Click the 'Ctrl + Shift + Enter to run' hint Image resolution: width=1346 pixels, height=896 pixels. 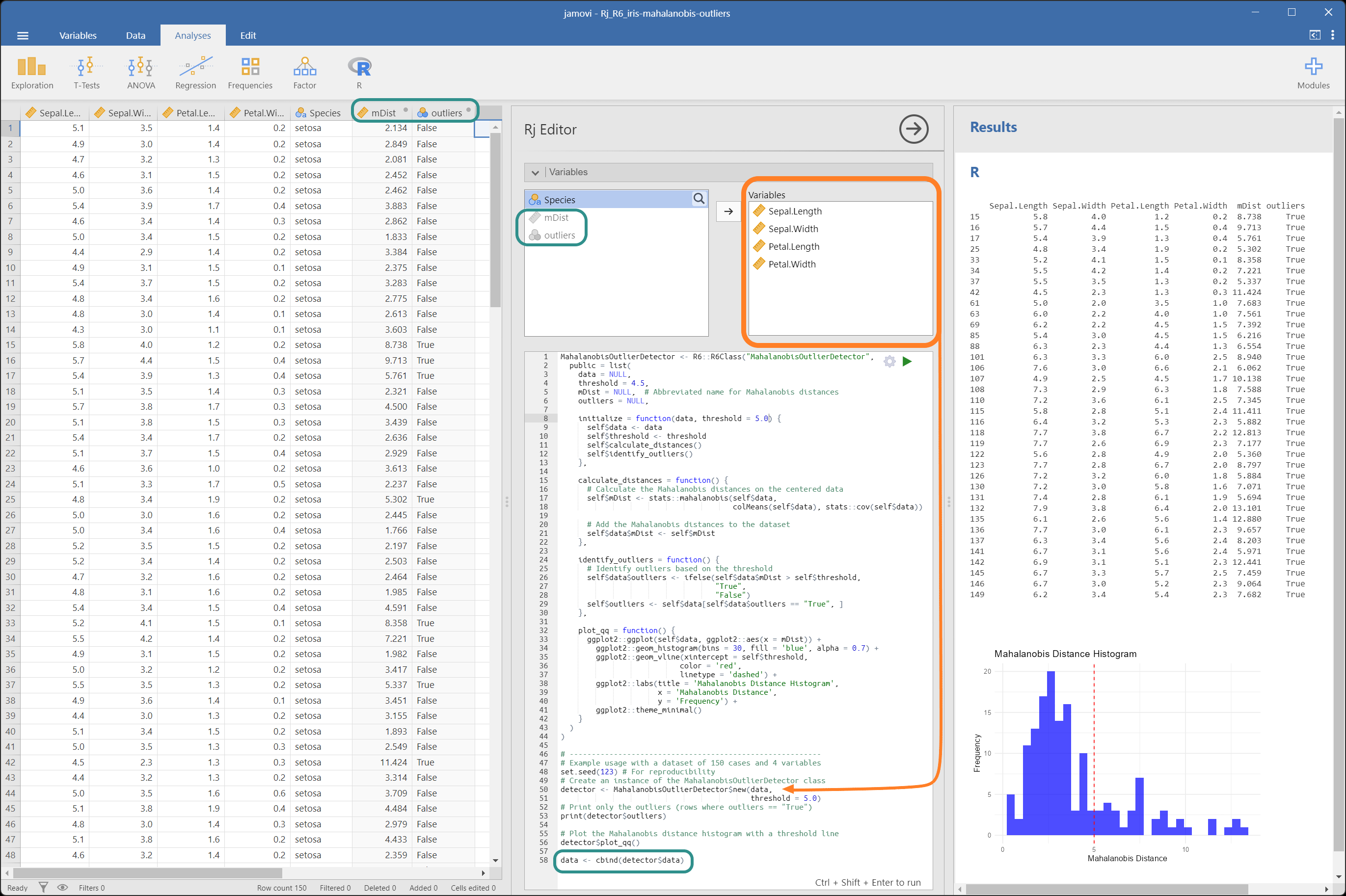[x=867, y=882]
